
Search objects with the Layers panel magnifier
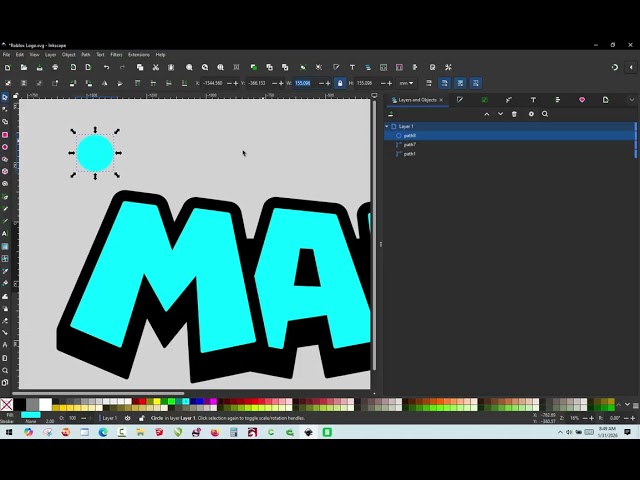point(545,114)
